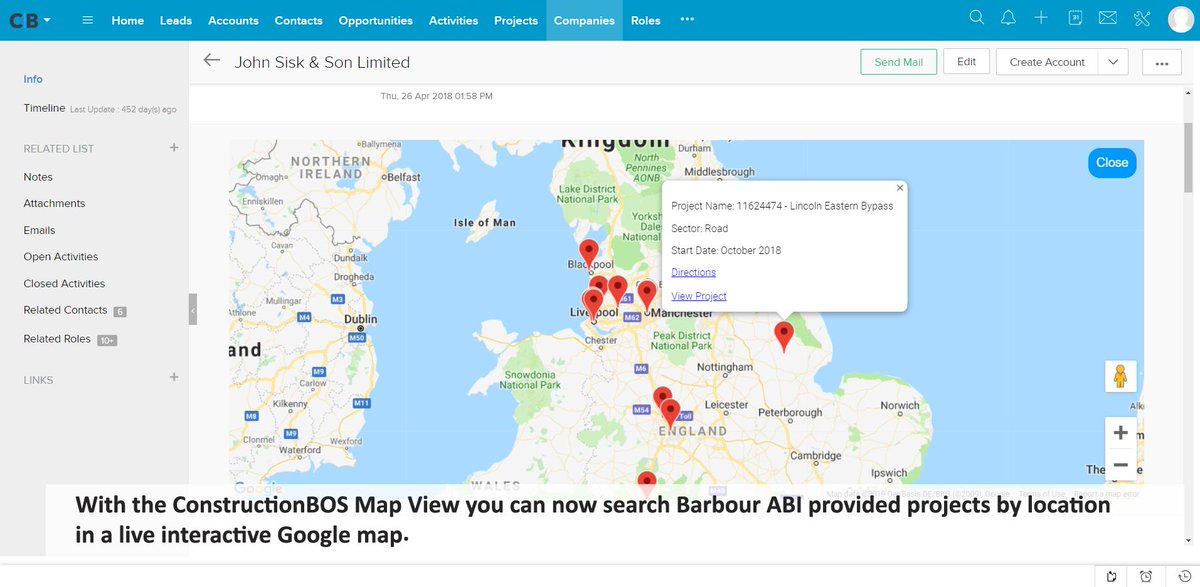The width and height of the screenshot is (1200, 587).
Task: Add a related list with the plus icon
Action: coord(174,148)
